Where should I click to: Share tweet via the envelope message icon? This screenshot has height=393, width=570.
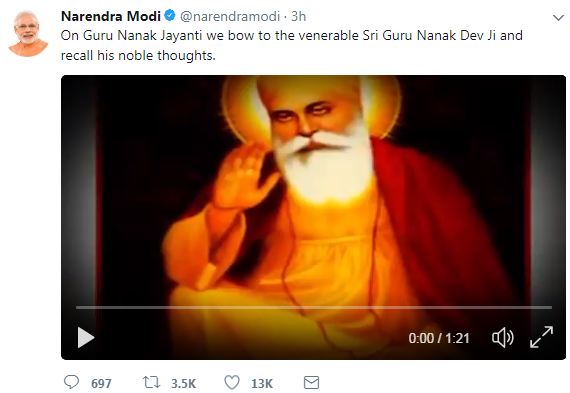tap(312, 382)
